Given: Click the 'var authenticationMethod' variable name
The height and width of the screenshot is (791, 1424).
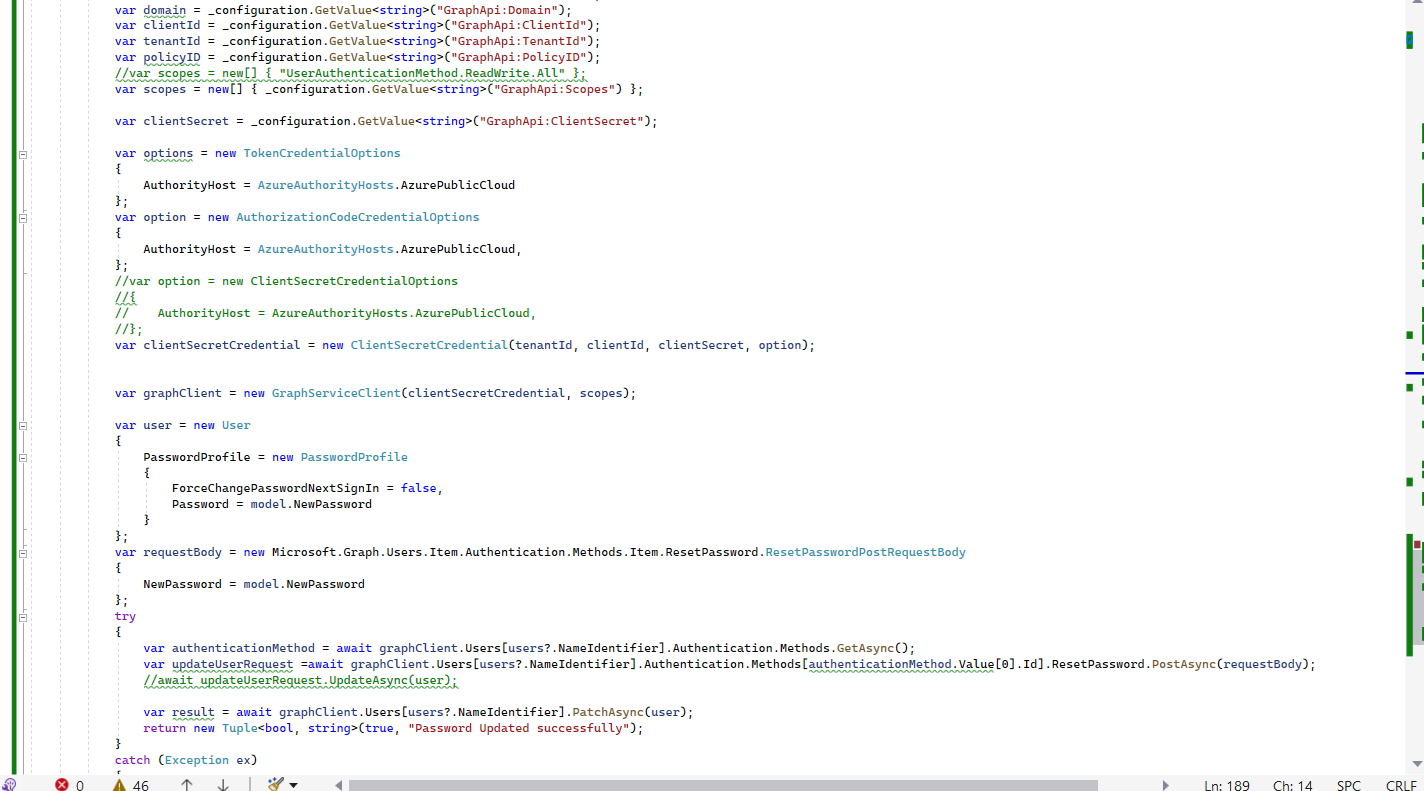Looking at the screenshot, I should tap(244, 648).
